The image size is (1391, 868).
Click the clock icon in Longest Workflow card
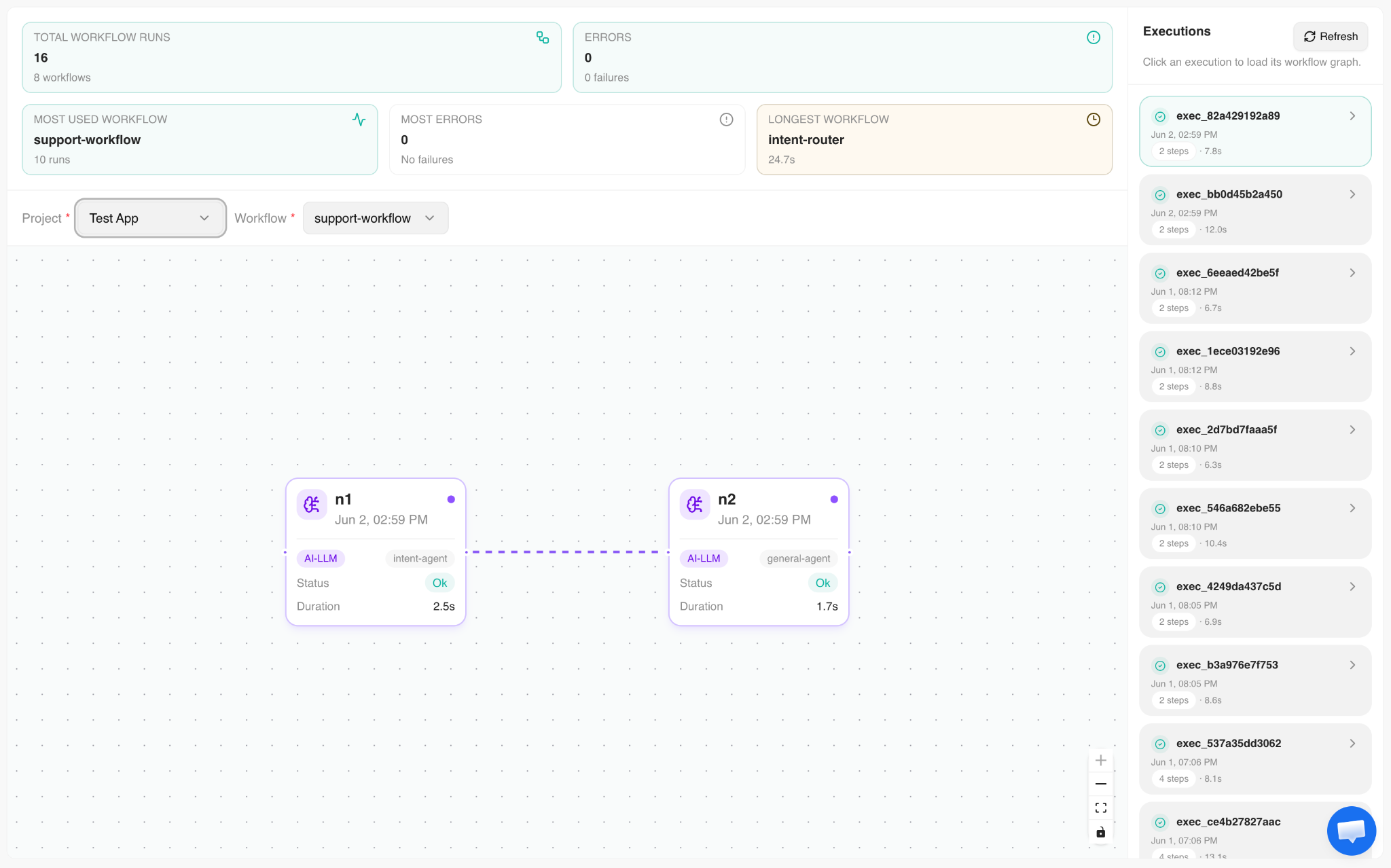coord(1094,120)
